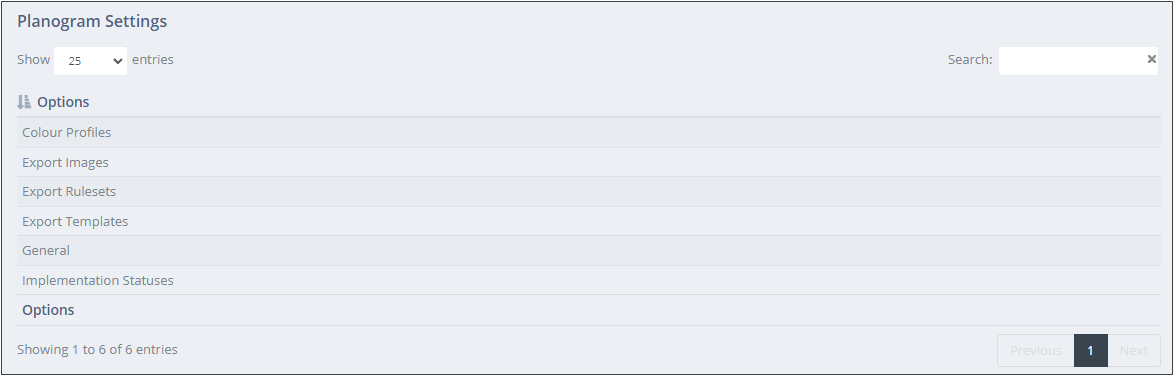
Task: Click the Options footer label
Action: point(48,310)
